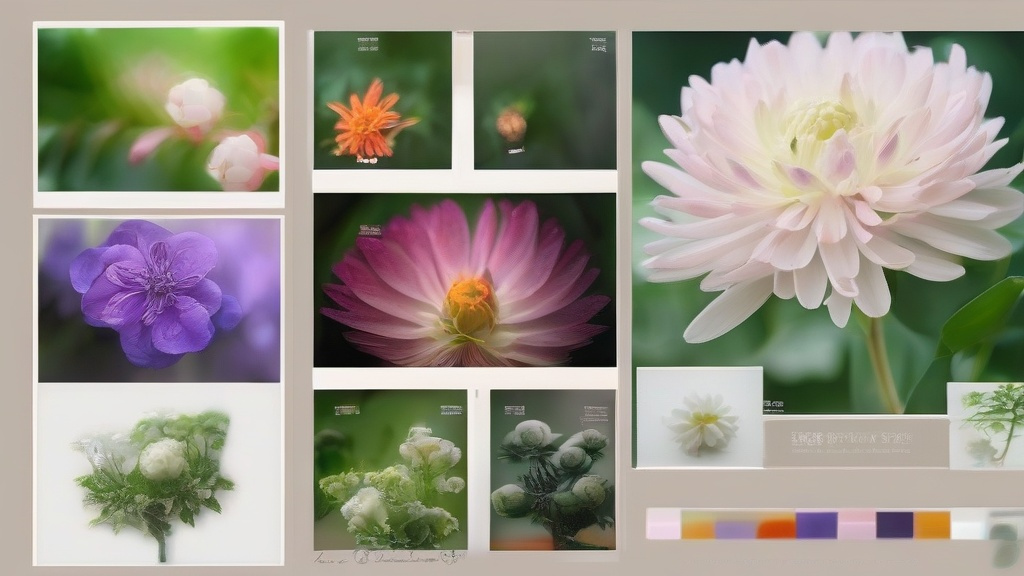Screen dimensions: 1024x576
Task: Pick the pale lilac-pink swatch beside the yellow-orange swatch
Action: (x=664, y=524)
